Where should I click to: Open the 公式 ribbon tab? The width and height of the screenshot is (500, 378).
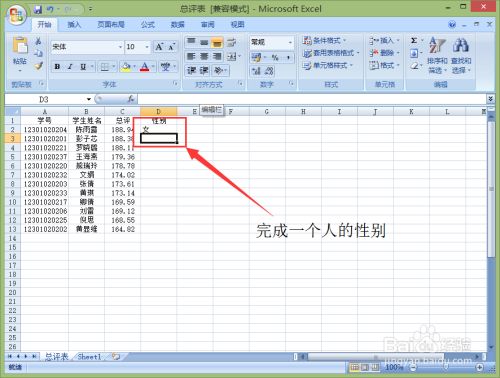pyautogui.click(x=147, y=24)
